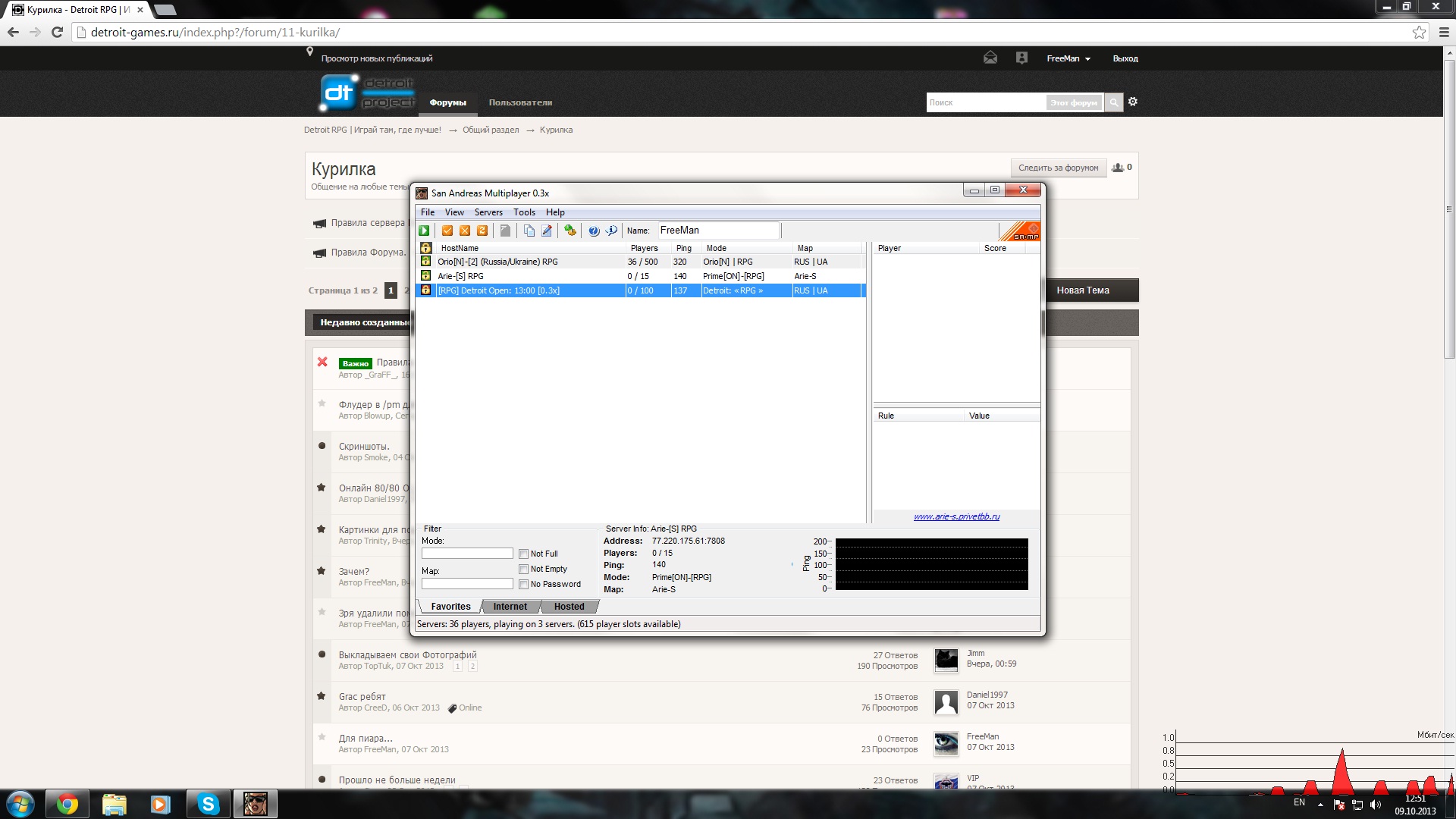The height and width of the screenshot is (819, 1456).
Task: Click the lock icon of Arie-[S] RPG row
Action: pos(426,276)
